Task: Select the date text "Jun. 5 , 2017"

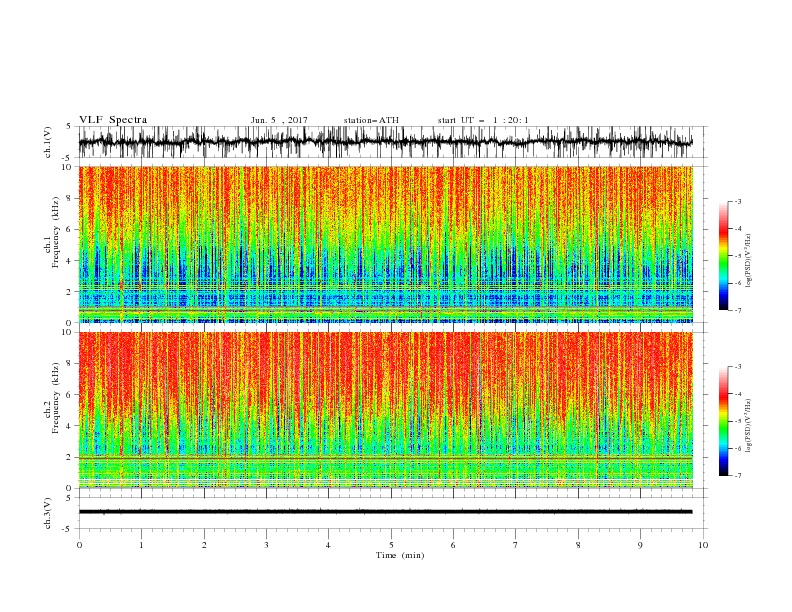Action: point(279,120)
